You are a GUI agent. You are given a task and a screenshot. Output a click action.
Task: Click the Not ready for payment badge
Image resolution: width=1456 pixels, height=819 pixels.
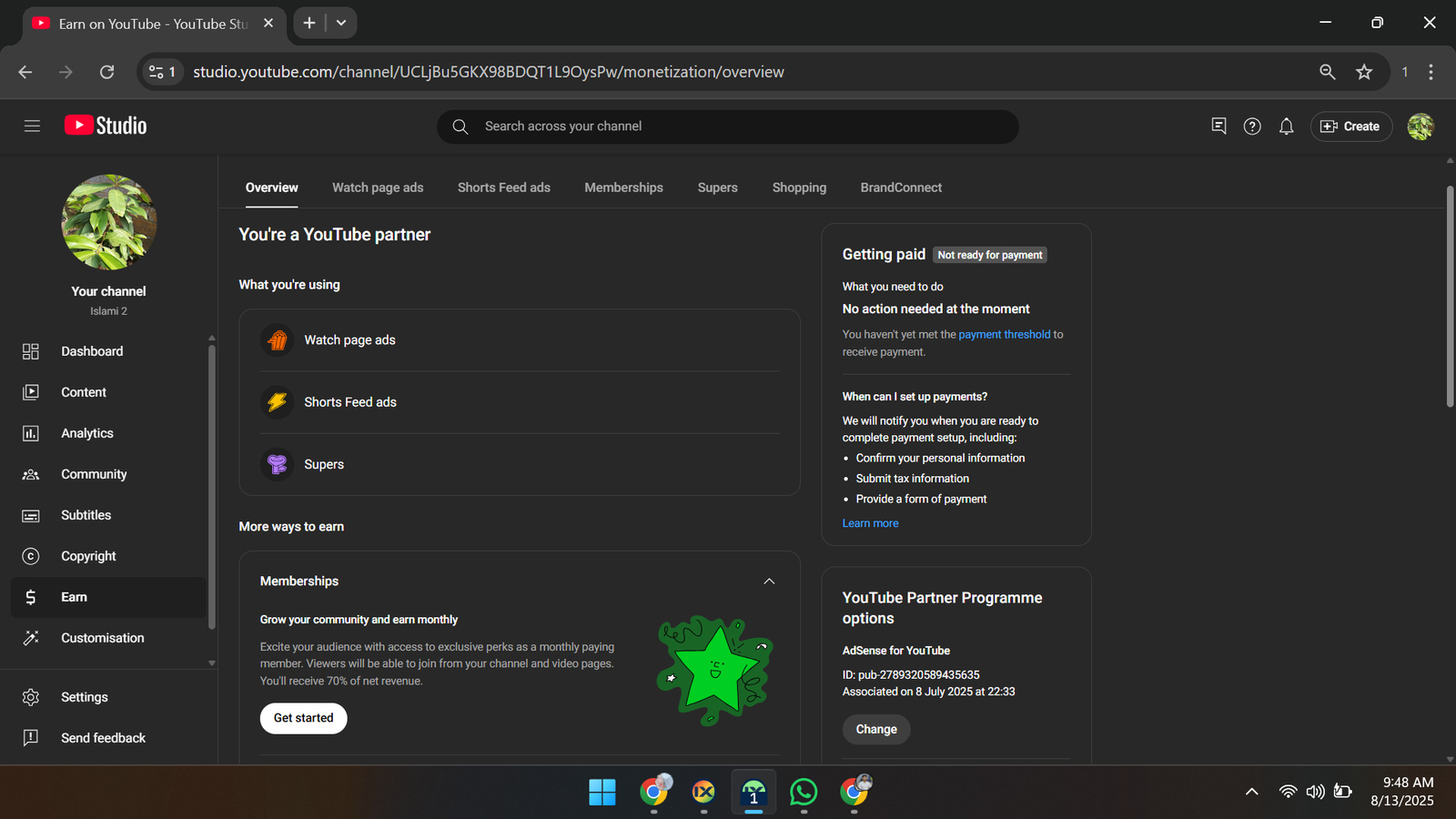tap(990, 256)
